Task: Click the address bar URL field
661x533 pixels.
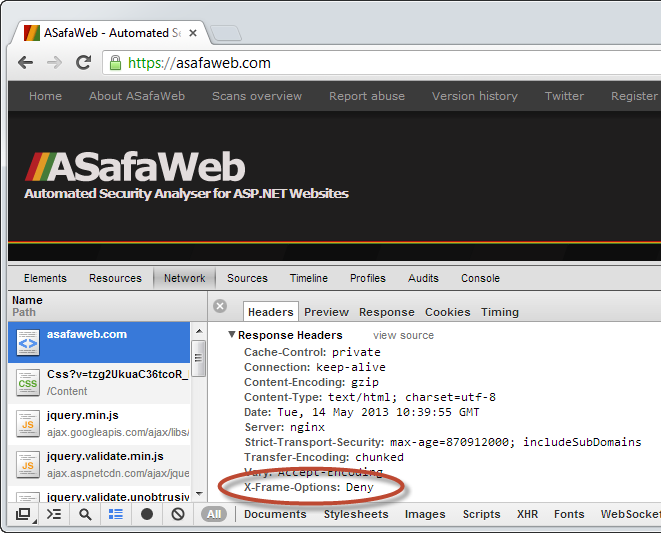Action: [379, 63]
